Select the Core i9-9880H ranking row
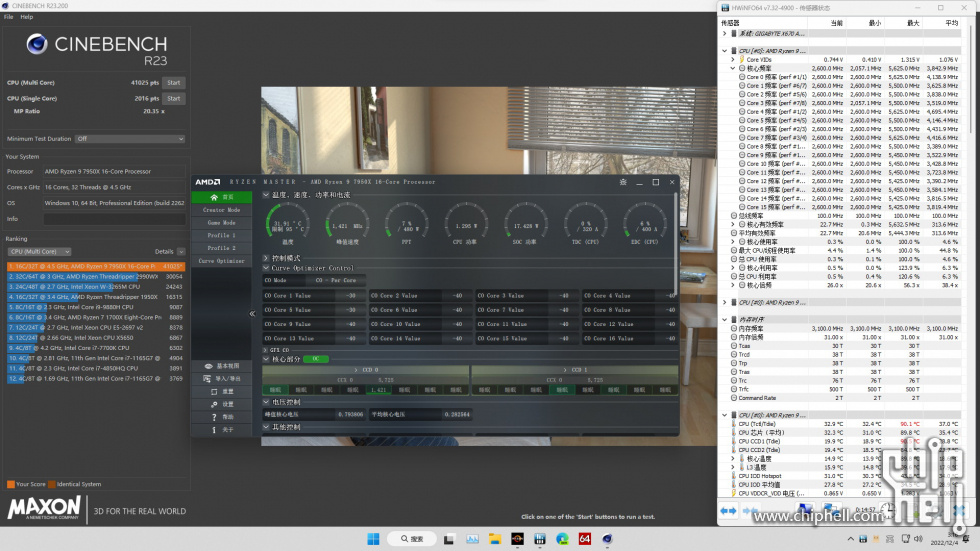Image resolution: width=980 pixels, height=551 pixels. pyautogui.click(x=96, y=307)
